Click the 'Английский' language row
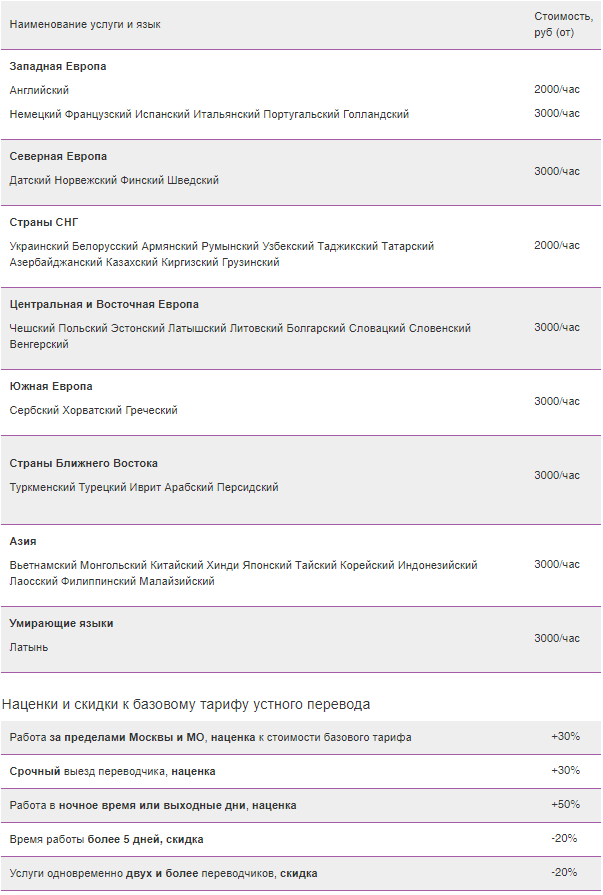Viewport: 603px width, 895px height. [39, 90]
